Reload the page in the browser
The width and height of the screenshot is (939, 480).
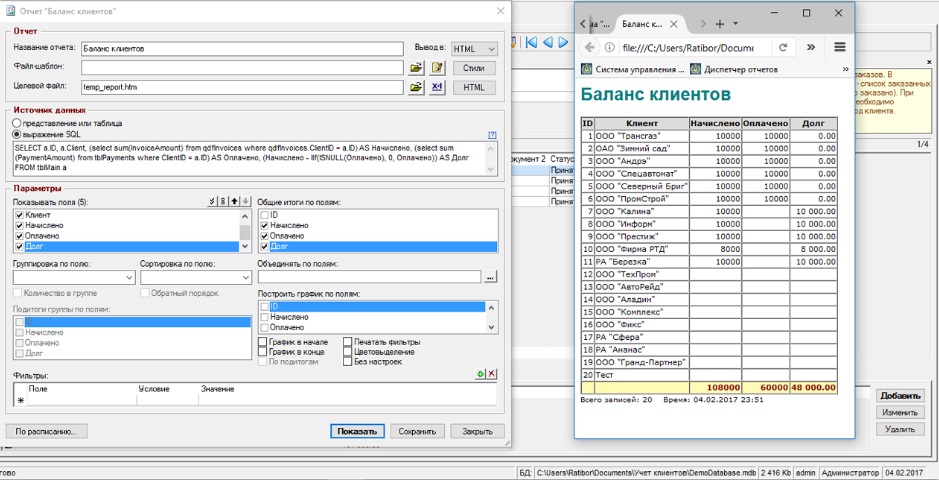[x=782, y=47]
